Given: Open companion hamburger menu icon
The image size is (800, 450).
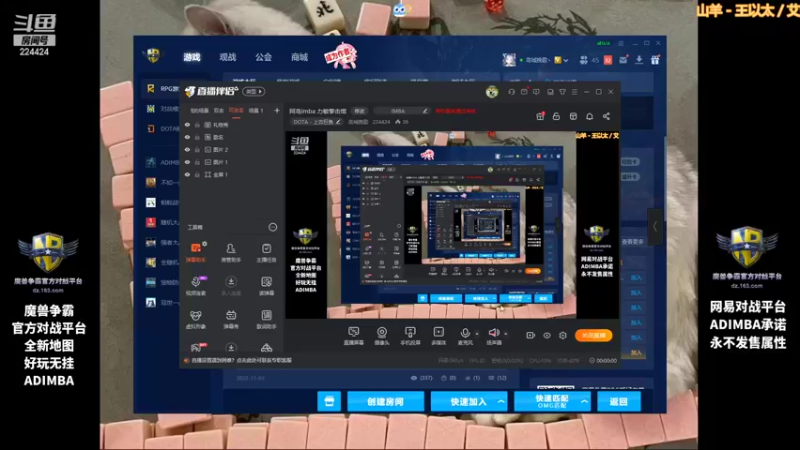Looking at the screenshot, I should [x=574, y=92].
